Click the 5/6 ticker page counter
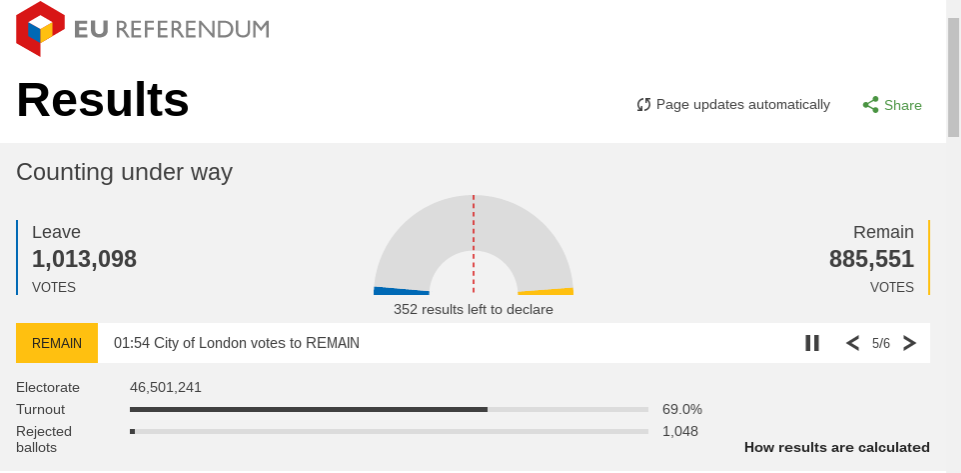The height and width of the screenshot is (473, 961). pos(881,343)
